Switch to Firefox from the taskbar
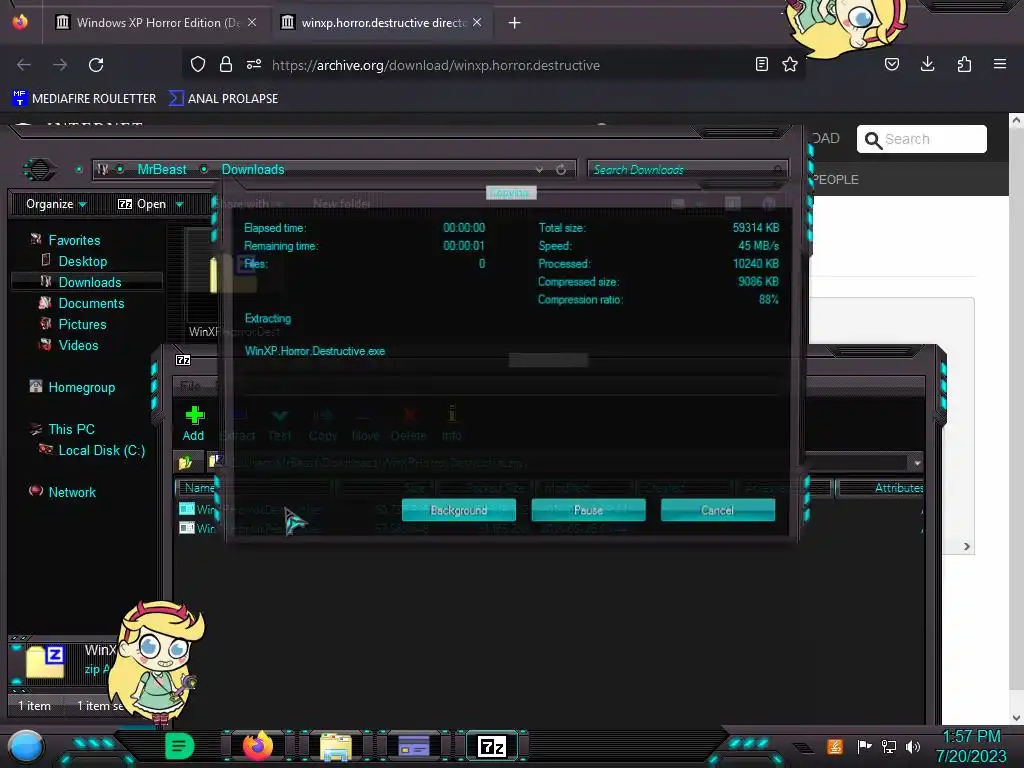The image size is (1024, 768). click(258, 746)
